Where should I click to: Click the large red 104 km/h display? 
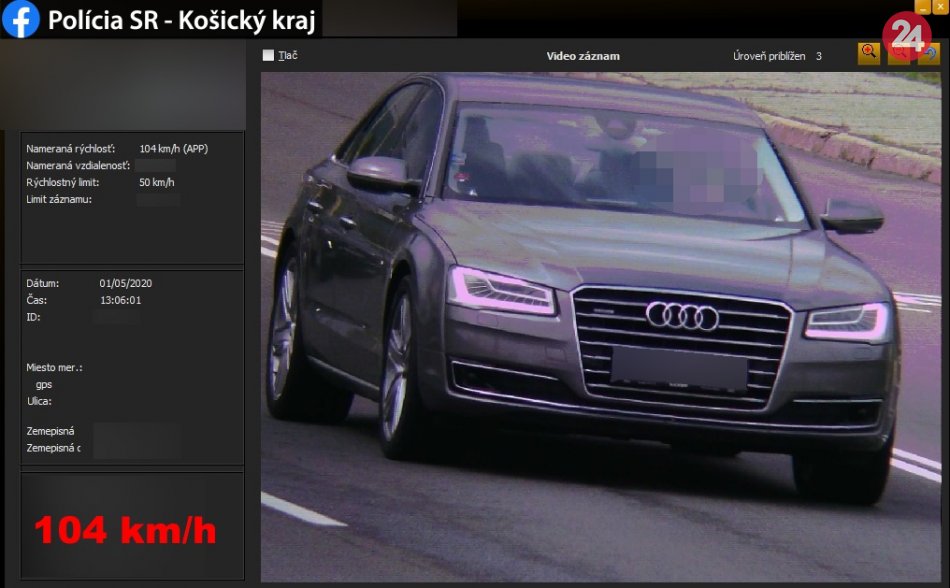click(x=125, y=530)
